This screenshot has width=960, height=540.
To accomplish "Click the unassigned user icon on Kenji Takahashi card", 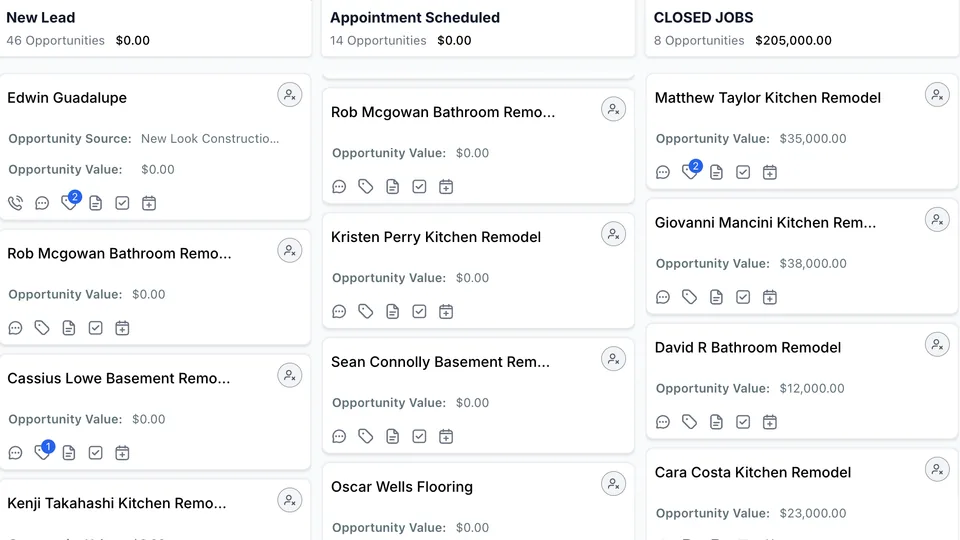I will [289, 500].
